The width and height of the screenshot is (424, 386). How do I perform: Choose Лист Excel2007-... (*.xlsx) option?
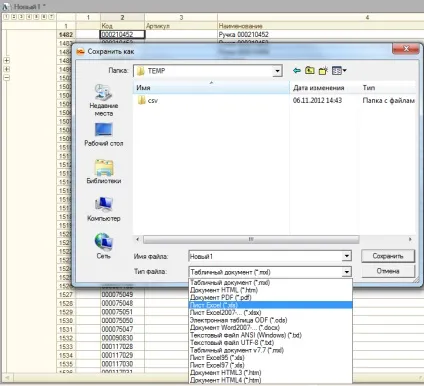coord(270,313)
